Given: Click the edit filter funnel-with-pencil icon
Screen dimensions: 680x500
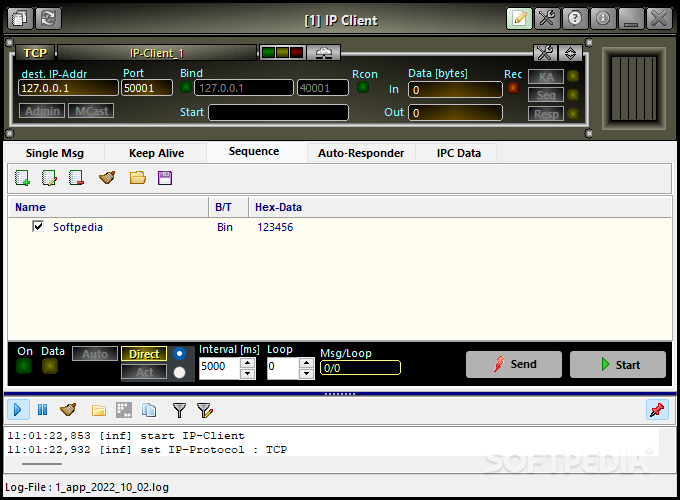Looking at the screenshot, I should pos(205,410).
